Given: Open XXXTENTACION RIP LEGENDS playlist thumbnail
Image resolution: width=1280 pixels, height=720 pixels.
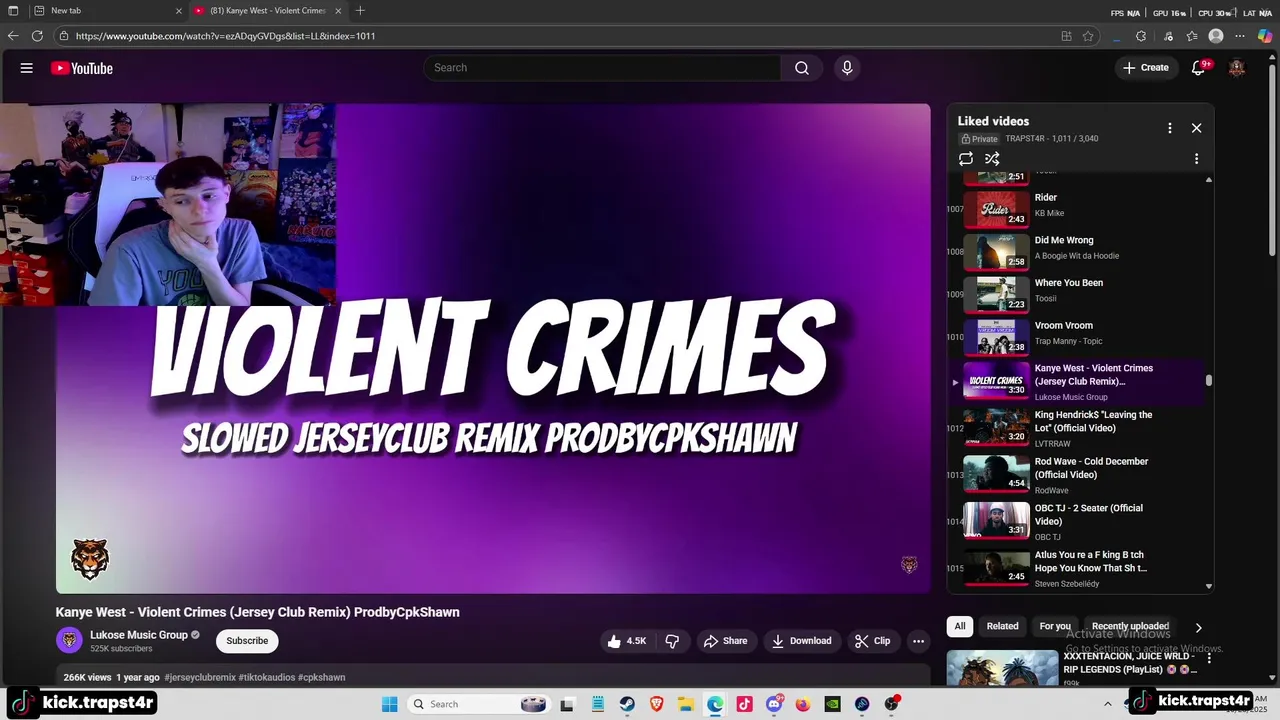Looking at the screenshot, I should 1002,668.
